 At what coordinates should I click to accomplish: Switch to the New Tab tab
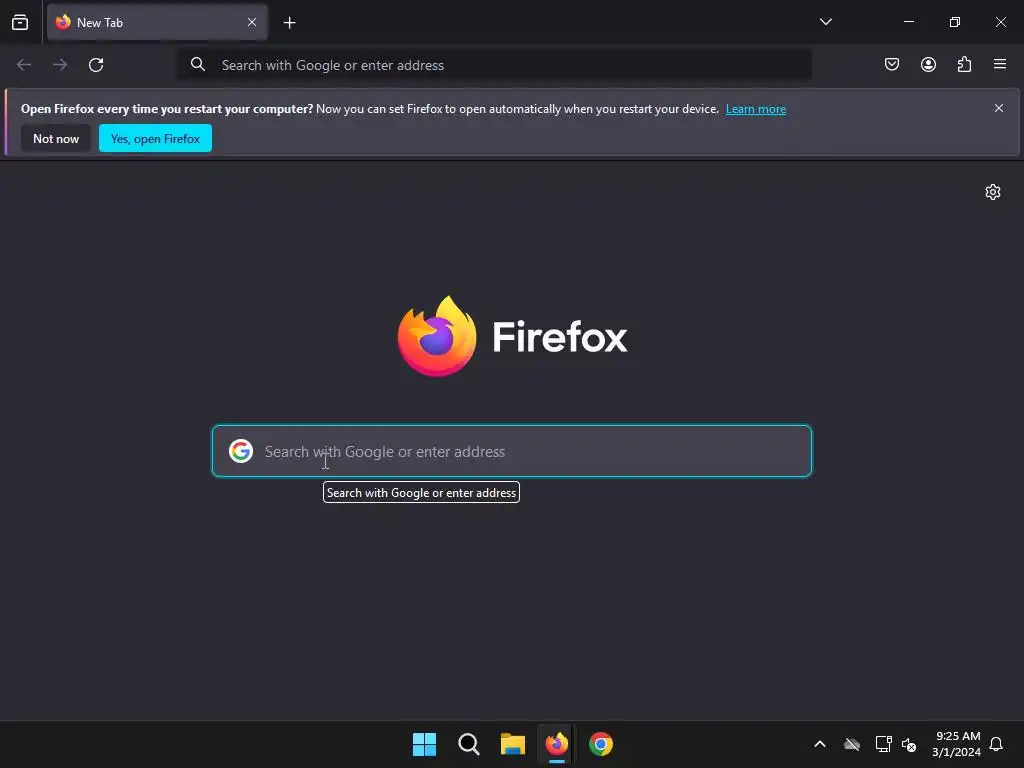(x=157, y=22)
